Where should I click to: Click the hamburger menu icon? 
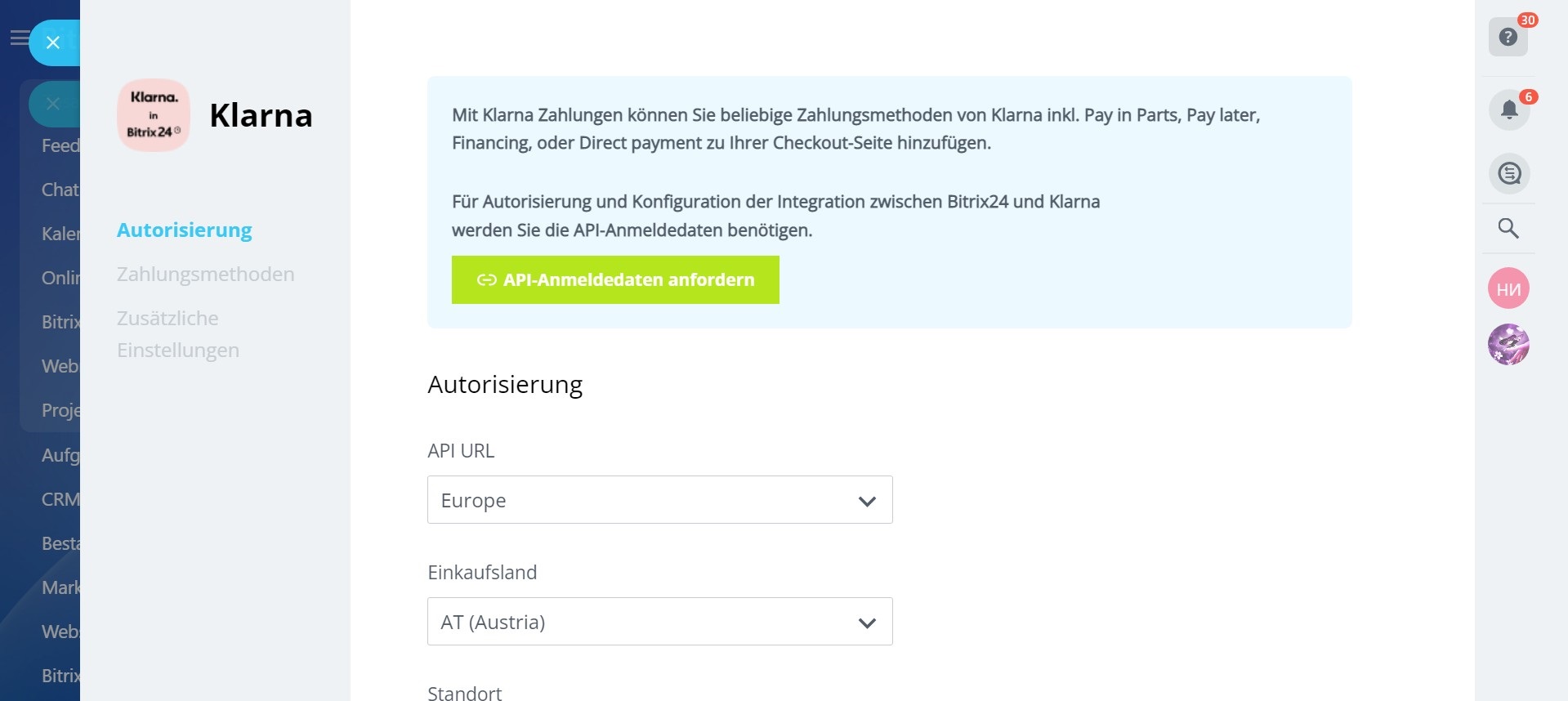coord(18,38)
